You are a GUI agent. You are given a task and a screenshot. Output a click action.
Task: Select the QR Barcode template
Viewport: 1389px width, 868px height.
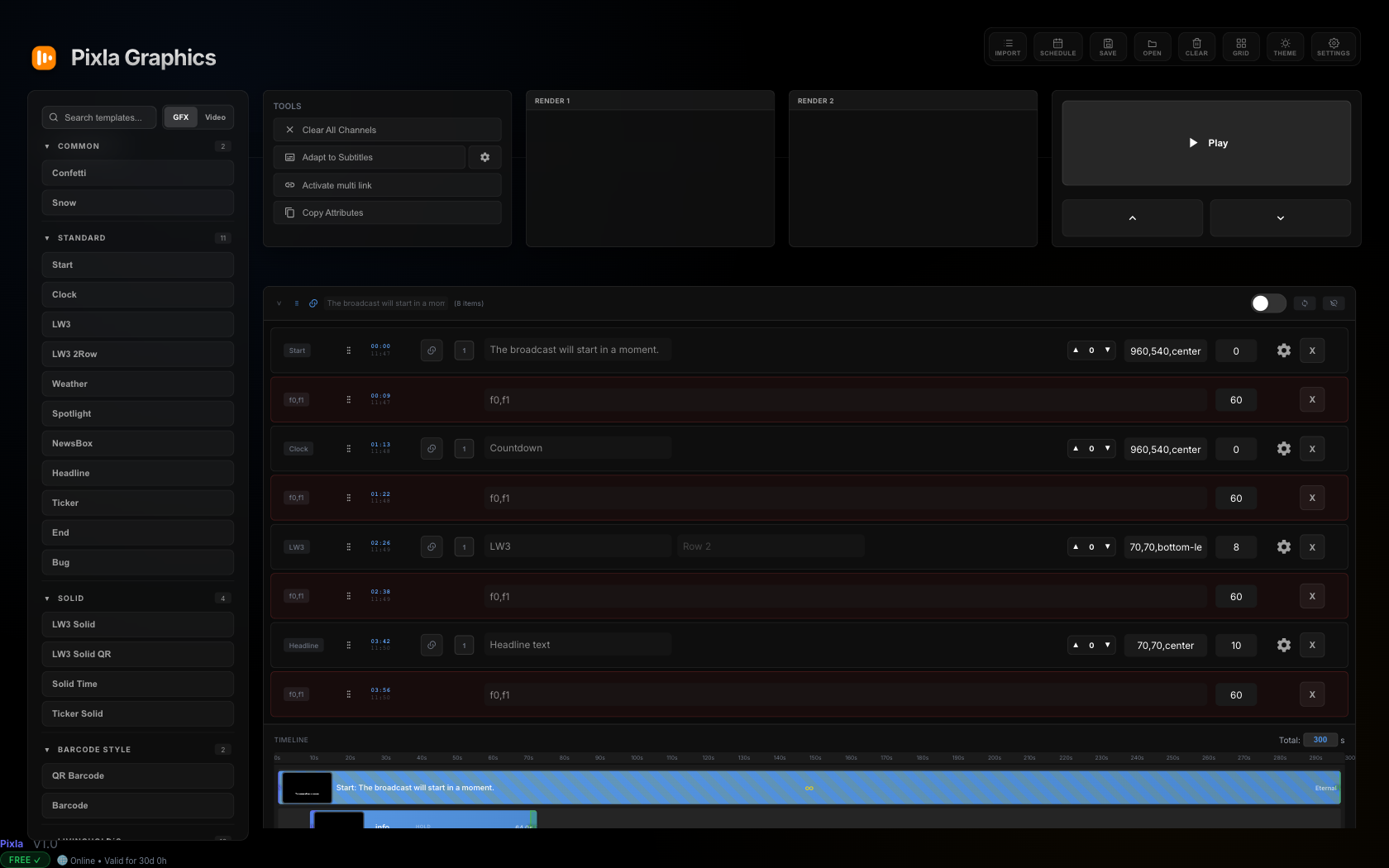pyautogui.click(x=138, y=775)
